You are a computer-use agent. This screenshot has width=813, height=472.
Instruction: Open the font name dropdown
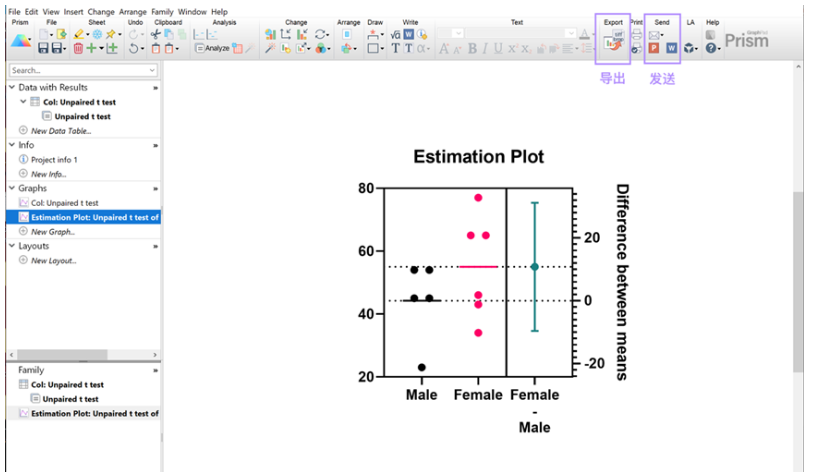click(570, 34)
